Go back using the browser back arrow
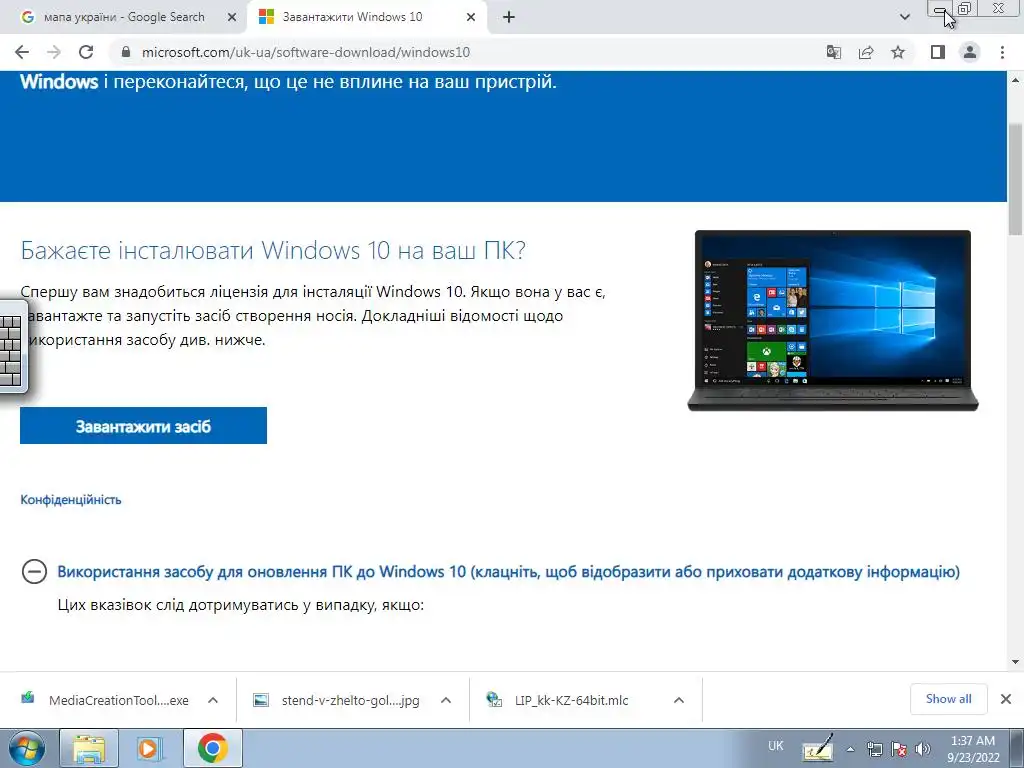This screenshot has width=1024, height=768. (22, 52)
